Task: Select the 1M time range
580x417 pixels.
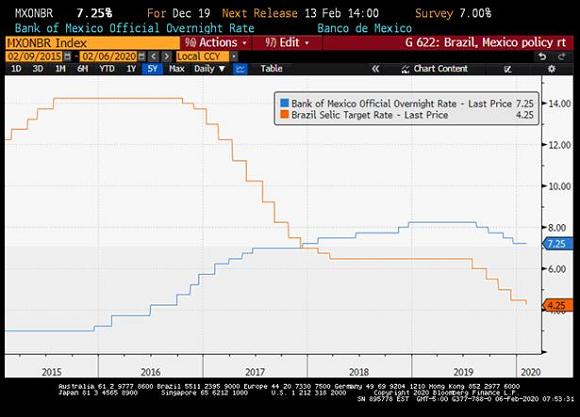Action: [x=60, y=69]
